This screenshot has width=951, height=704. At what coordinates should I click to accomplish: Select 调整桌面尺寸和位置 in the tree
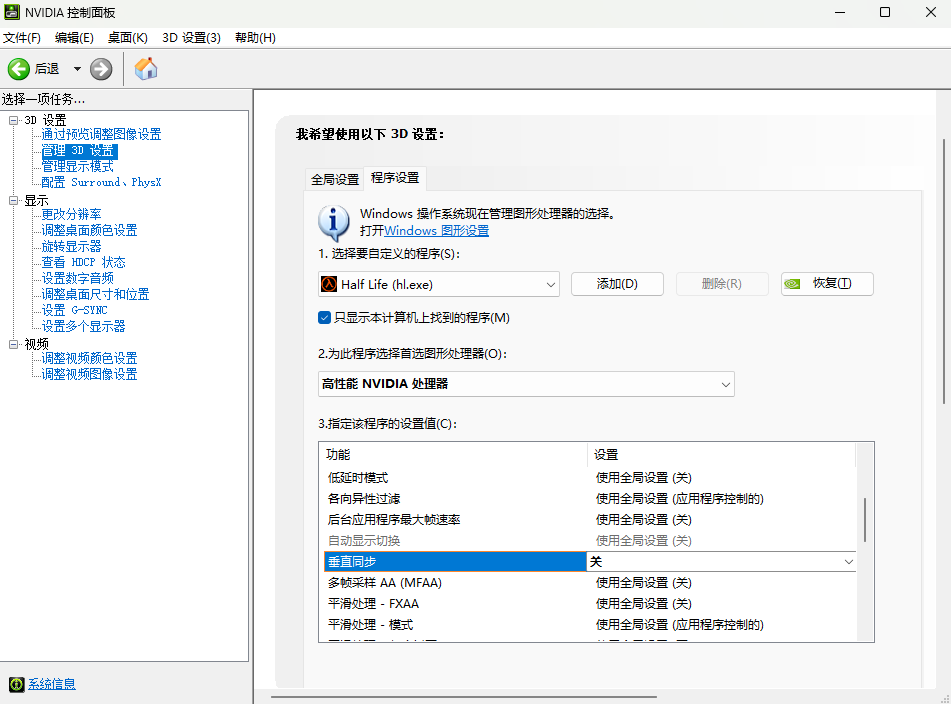pos(95,294)
